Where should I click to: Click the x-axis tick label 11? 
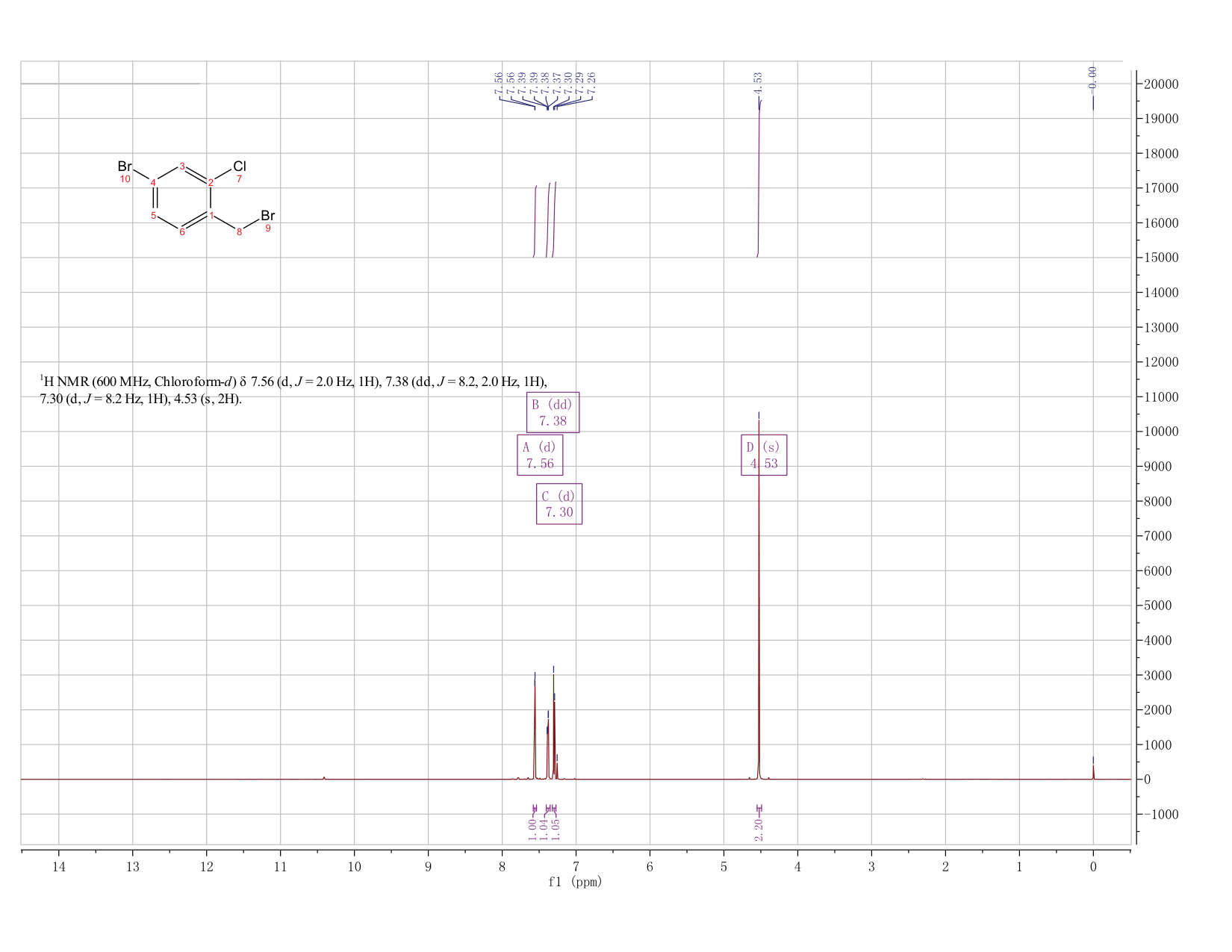280,867
